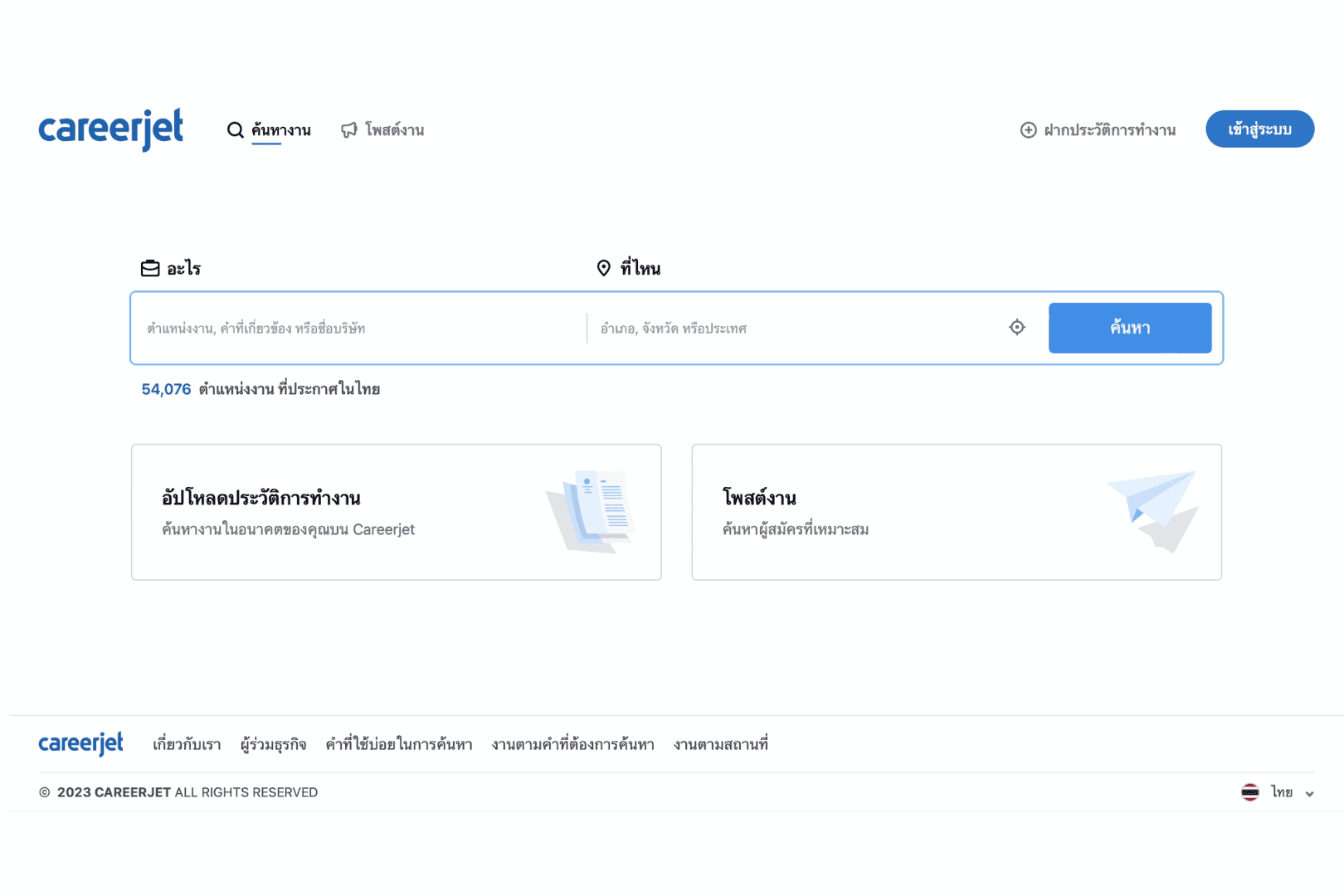Open footer link เกี่ยวกับเรา
Screen dimensions: 1344x896
coord(187,744)
